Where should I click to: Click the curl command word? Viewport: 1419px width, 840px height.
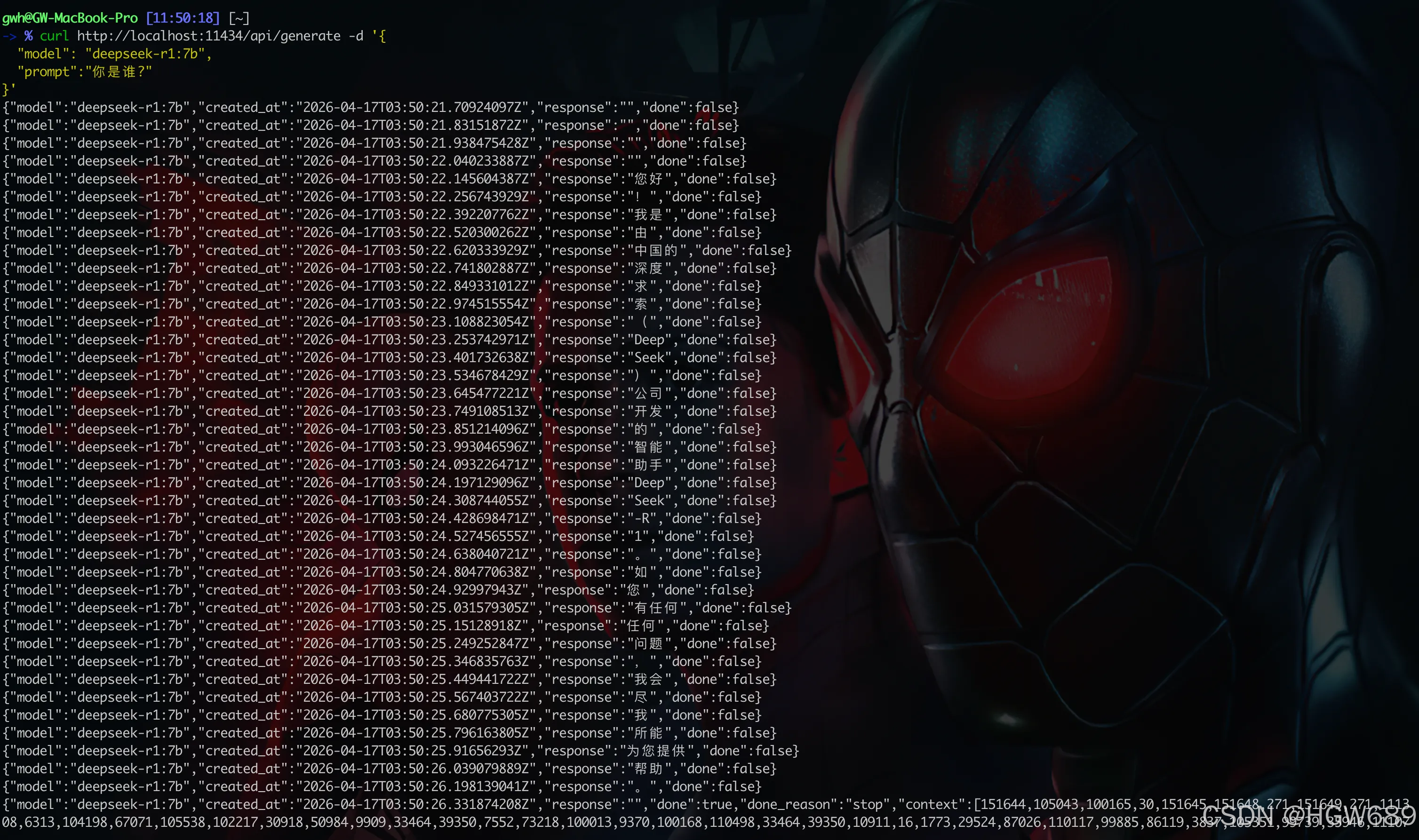(x=55, y=36)
